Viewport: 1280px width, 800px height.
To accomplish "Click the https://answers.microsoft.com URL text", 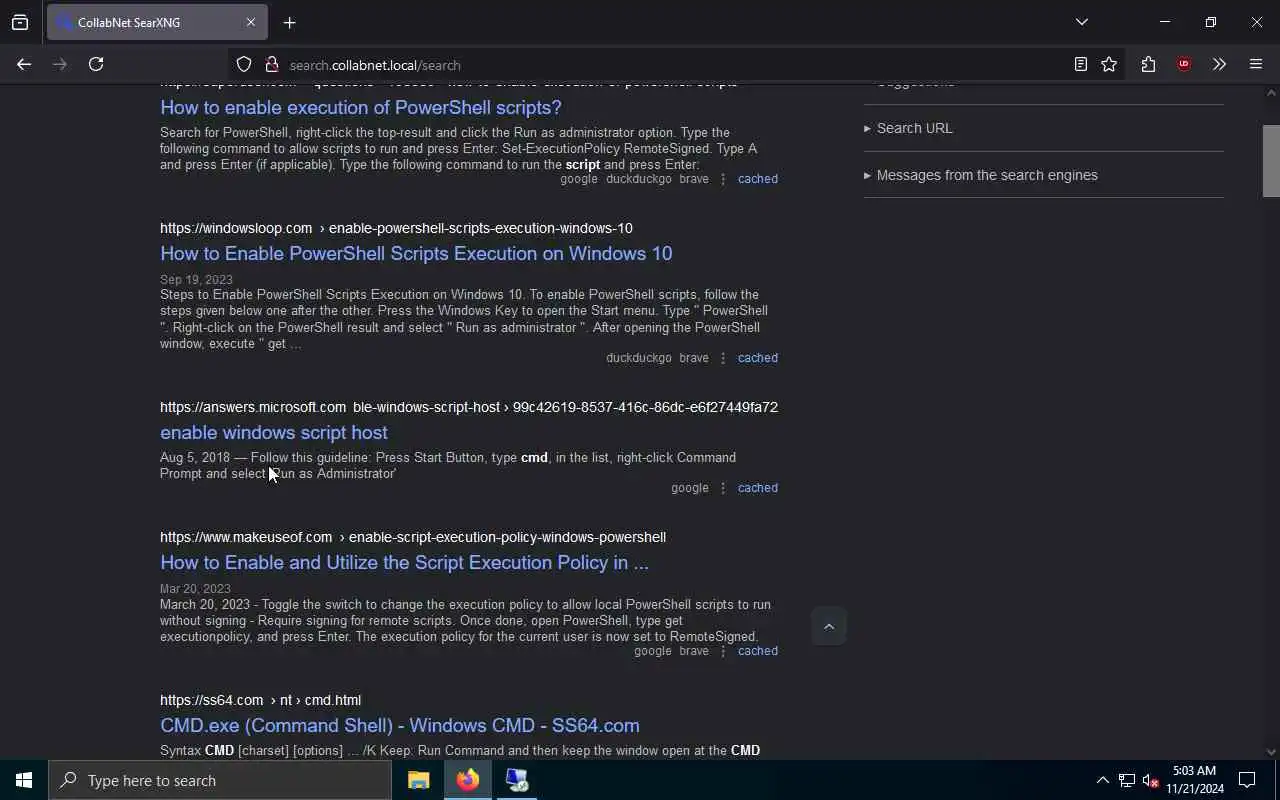I will 253,407.
